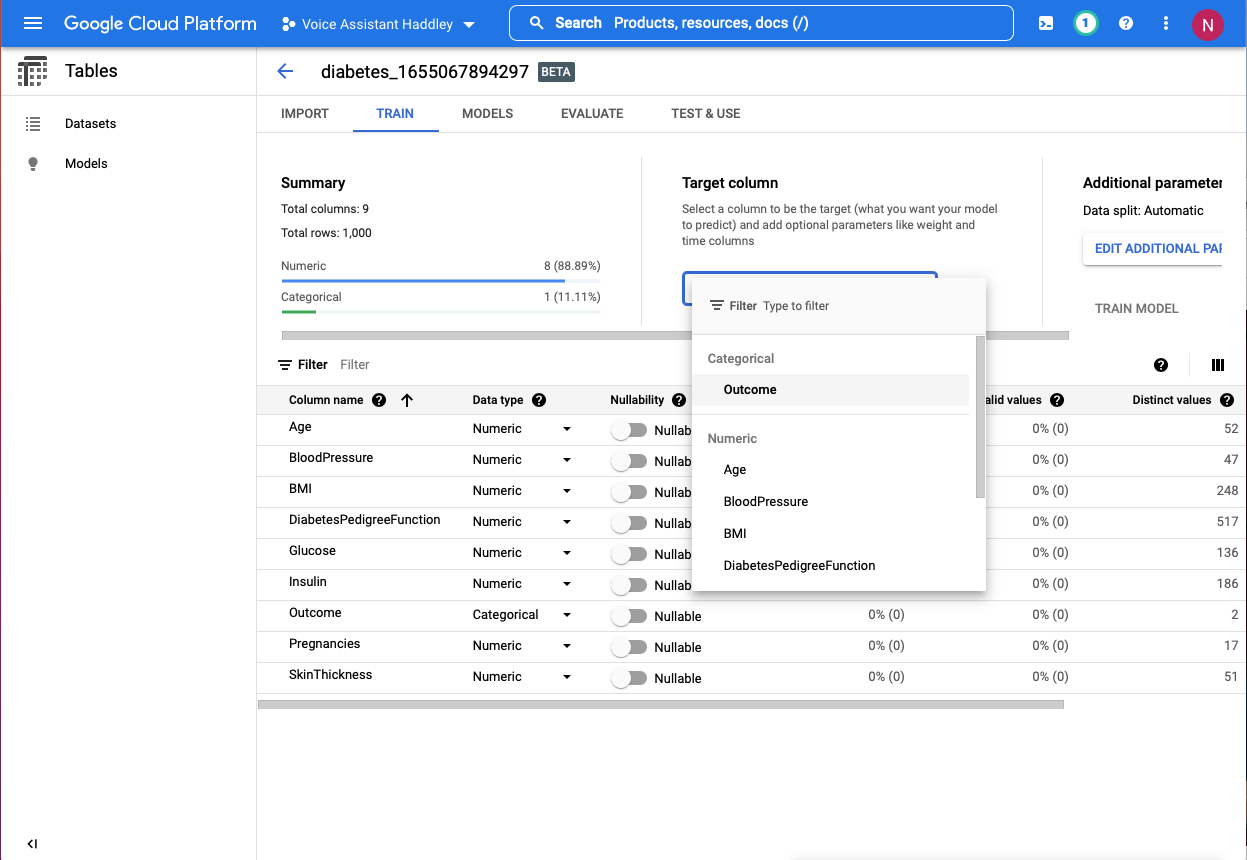Click the help question mark in header
The image size is (1247, 860).
pos(1126,23)
